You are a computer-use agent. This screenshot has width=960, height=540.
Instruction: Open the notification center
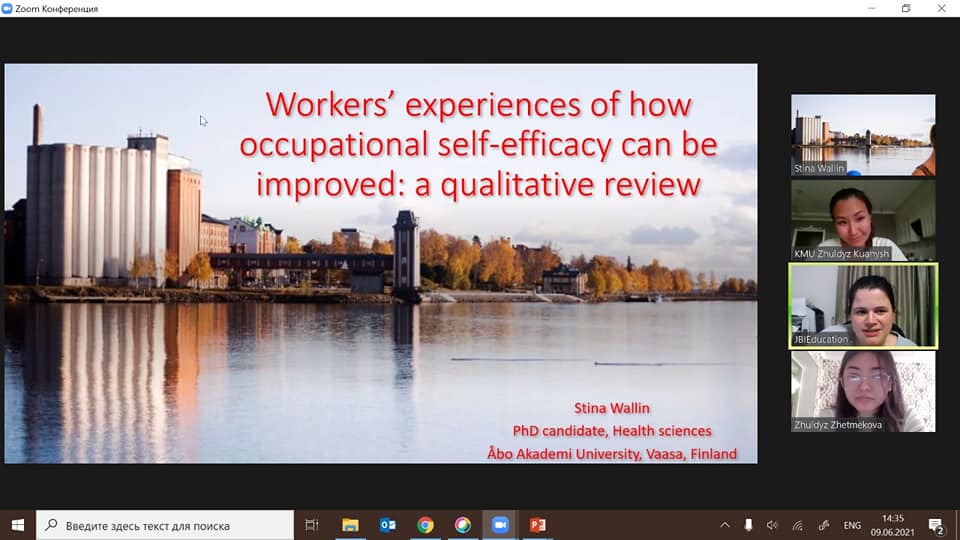937,525
